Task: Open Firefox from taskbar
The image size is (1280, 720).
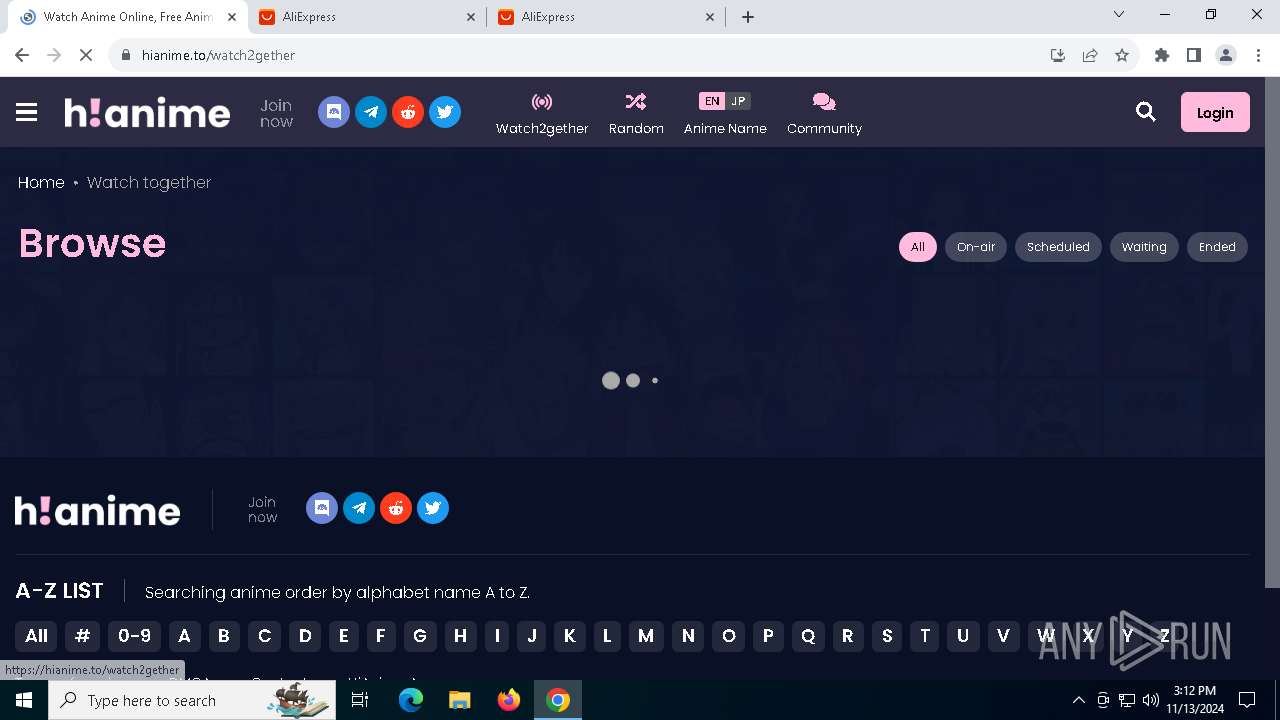Action: point(509,700)
